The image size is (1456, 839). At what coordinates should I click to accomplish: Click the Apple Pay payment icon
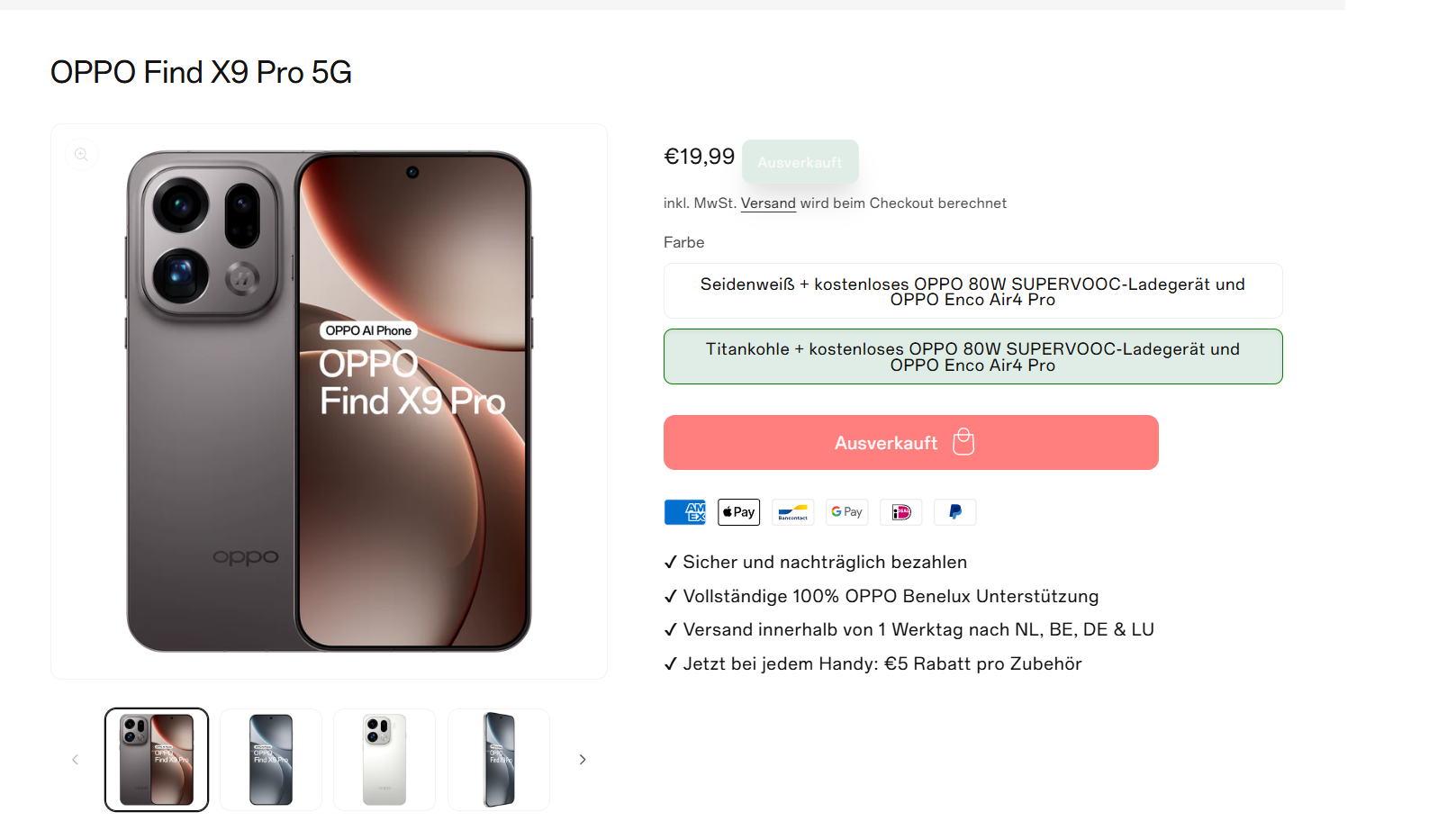coord(738,512)
